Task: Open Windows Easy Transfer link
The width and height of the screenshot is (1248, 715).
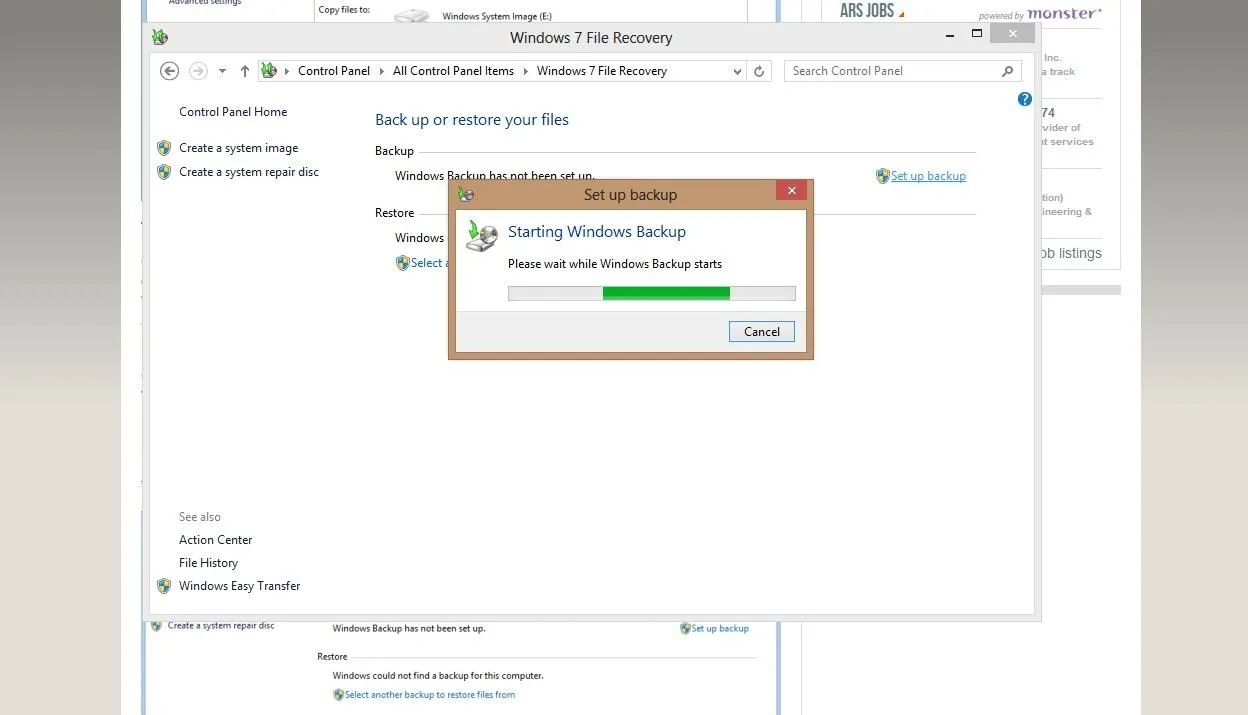Action: click(239, 586)
